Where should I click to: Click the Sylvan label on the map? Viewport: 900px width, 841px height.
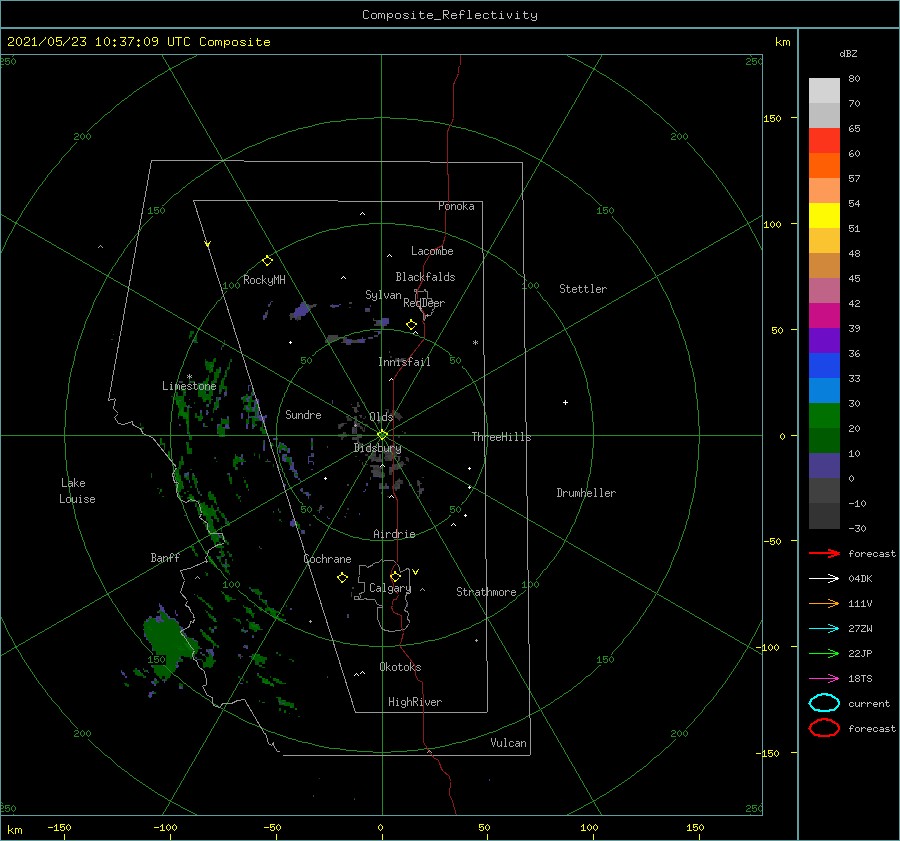pos(383,295)
